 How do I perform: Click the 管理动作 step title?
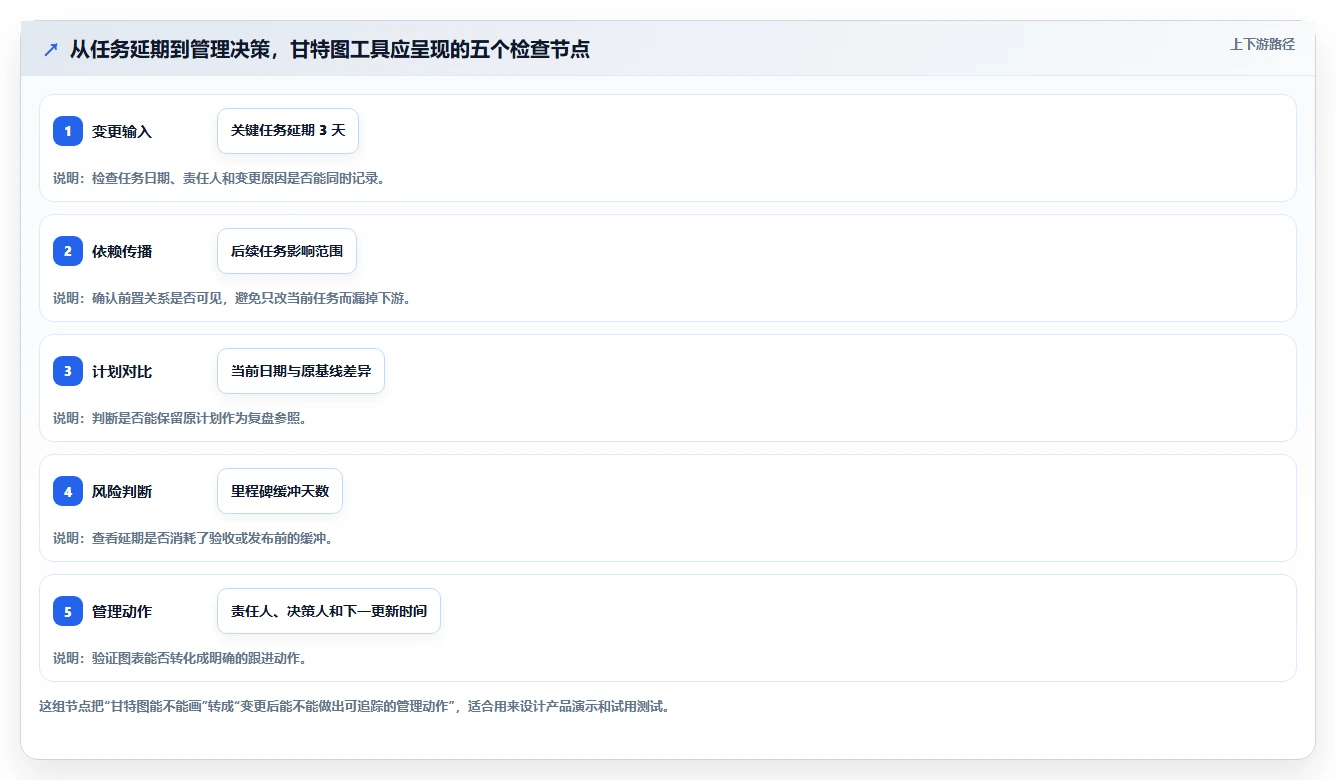click(122, 611)
